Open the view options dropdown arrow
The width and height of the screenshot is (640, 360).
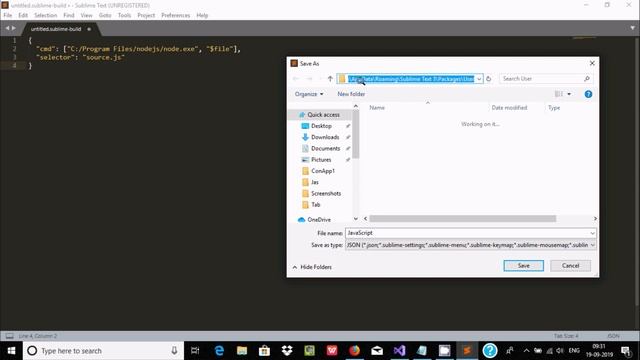(569, 94)
